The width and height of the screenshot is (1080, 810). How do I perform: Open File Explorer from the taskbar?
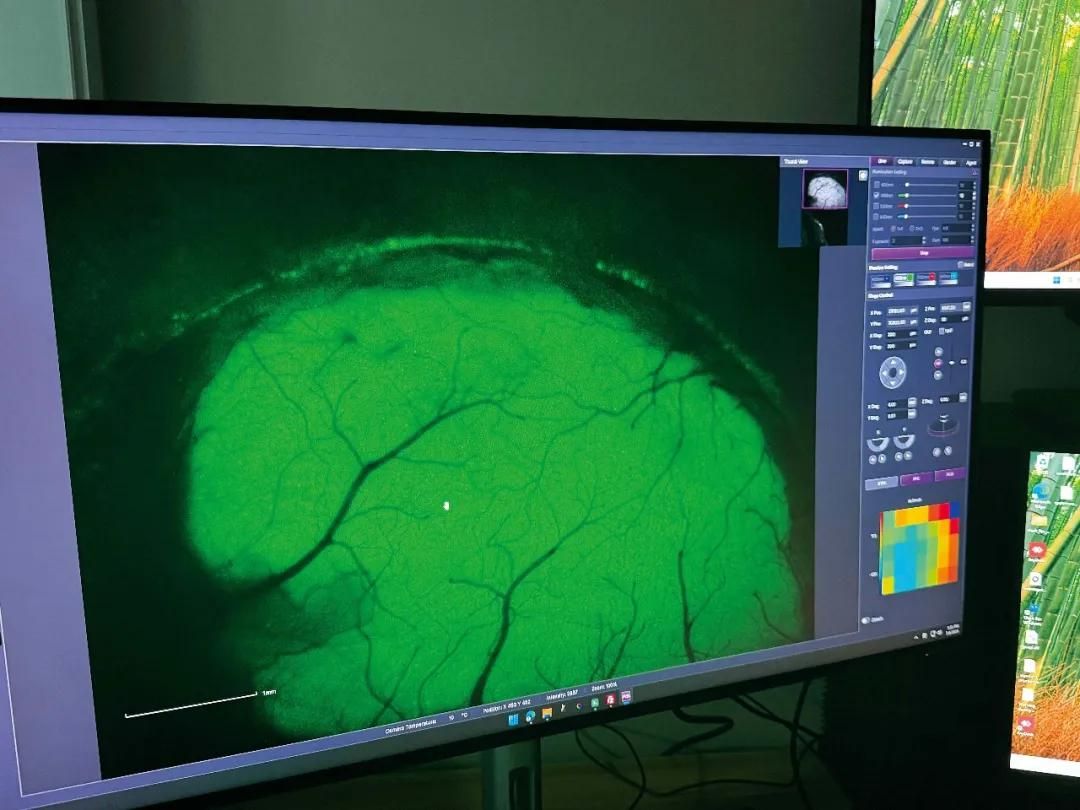[x=547, y=713]
